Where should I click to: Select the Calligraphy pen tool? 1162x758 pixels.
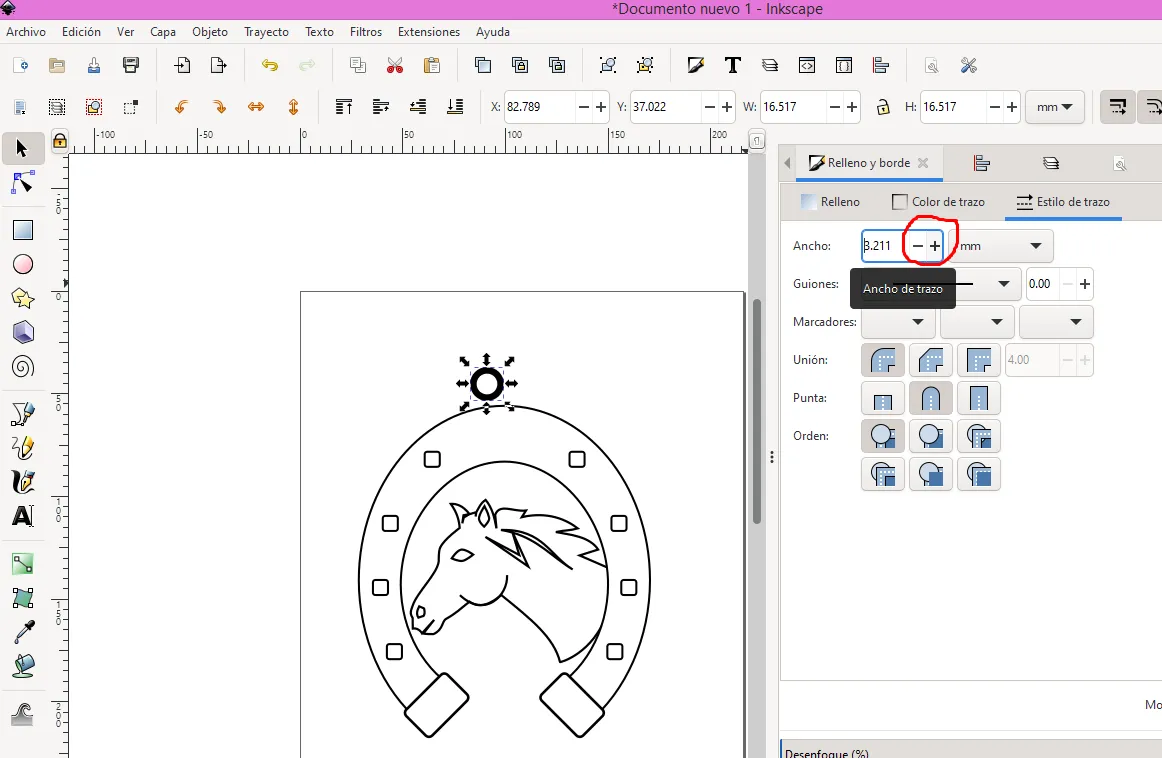click(22, 482)
